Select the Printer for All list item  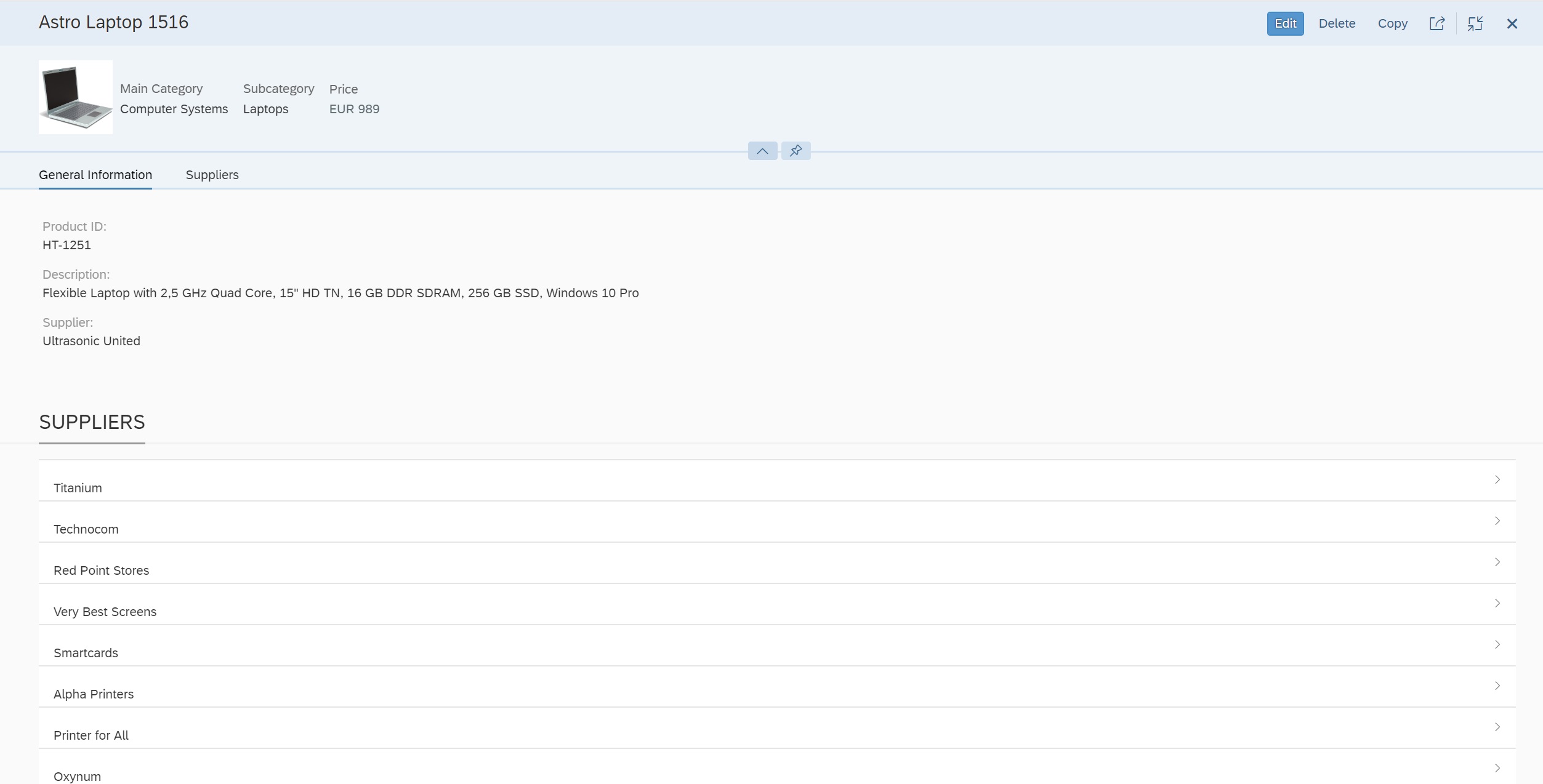coord(91,735)
